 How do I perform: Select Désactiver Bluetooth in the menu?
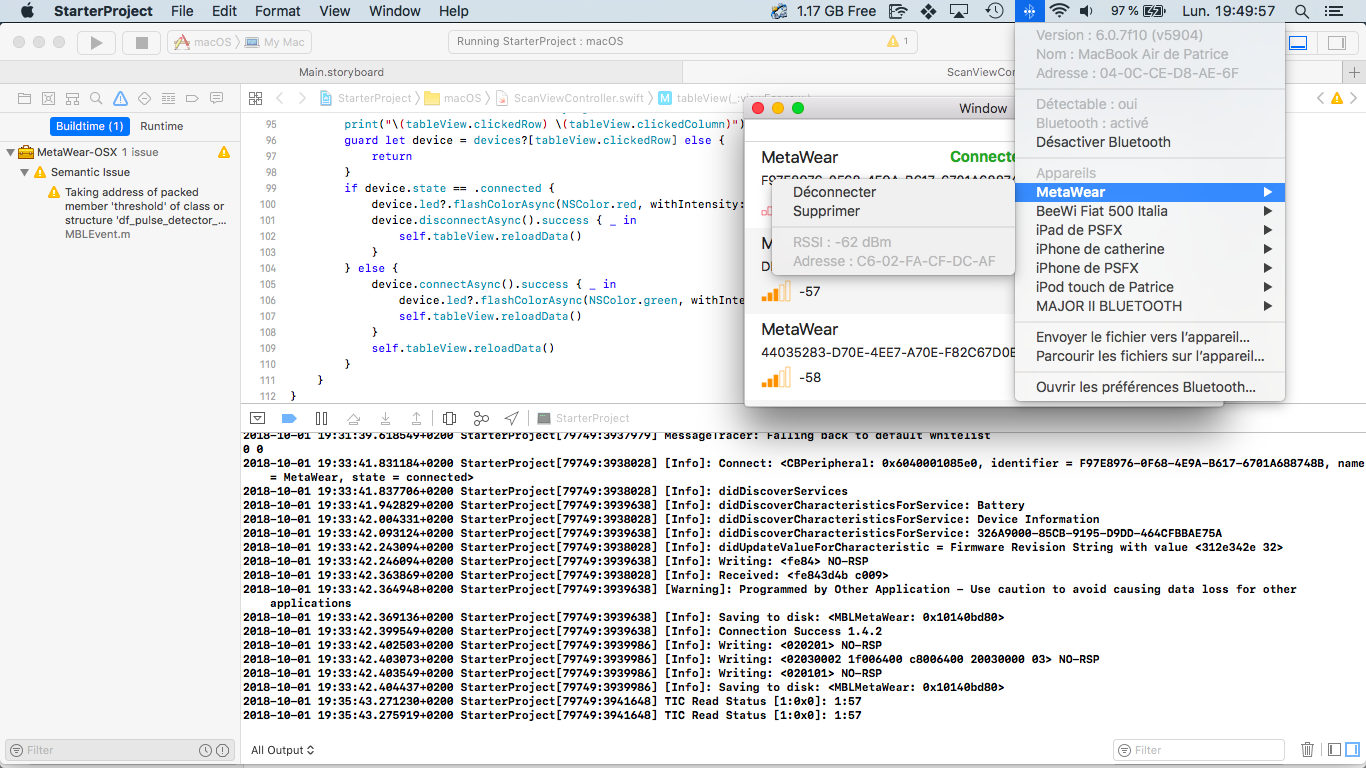tap(1103, 142)
